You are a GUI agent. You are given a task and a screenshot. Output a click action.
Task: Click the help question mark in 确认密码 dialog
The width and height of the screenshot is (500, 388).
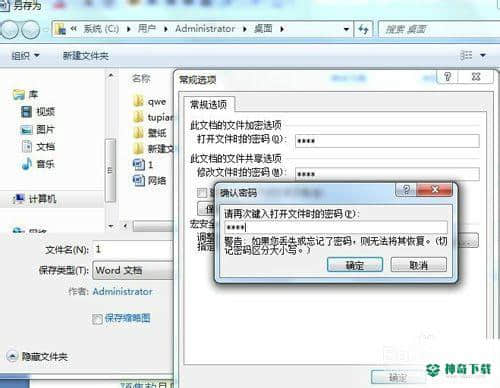pyautogui.click(x=406, y=190)
